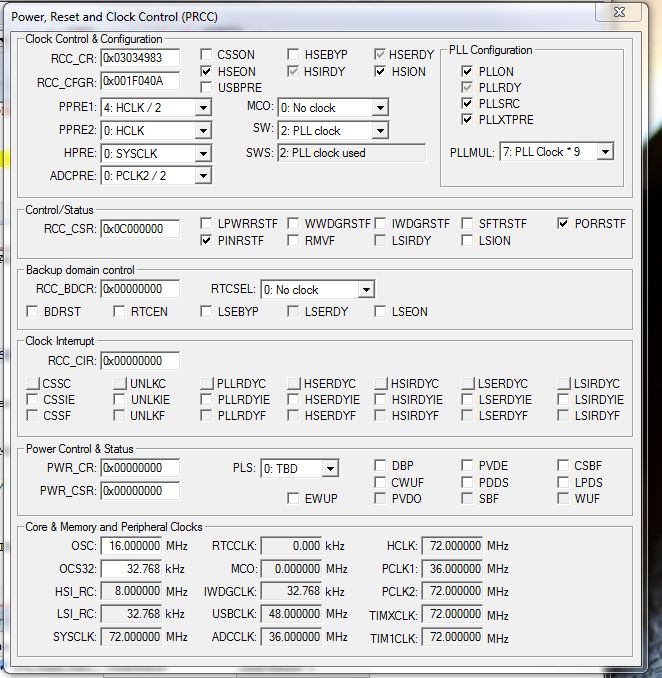The height and width of the screenshot is (678, 662).
Task: Focus the PWR_CSR input field
Action: coord(140,491)
